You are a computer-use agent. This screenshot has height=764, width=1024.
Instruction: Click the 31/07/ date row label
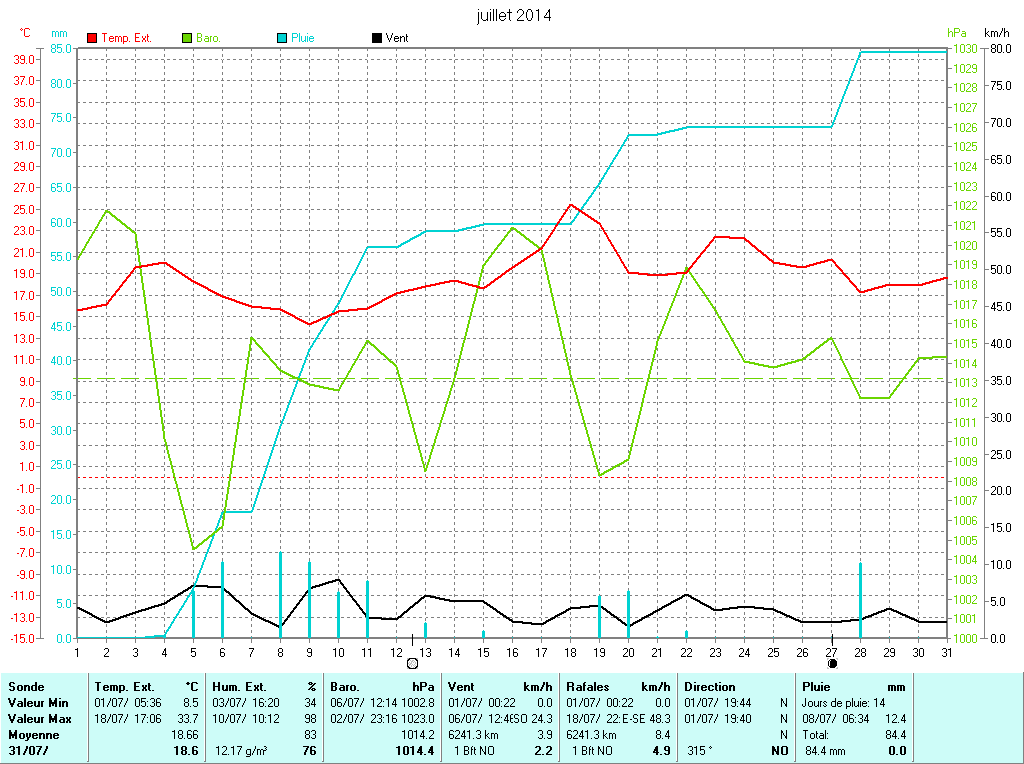coord(26,750)
